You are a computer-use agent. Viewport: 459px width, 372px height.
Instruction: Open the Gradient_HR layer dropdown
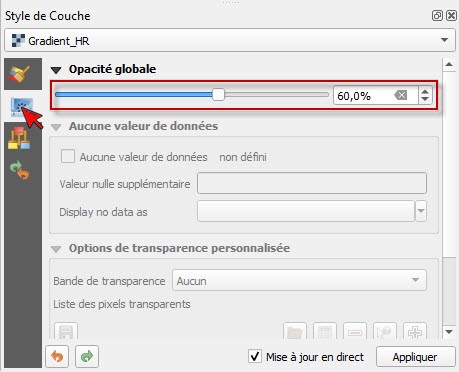coord(230,40)
